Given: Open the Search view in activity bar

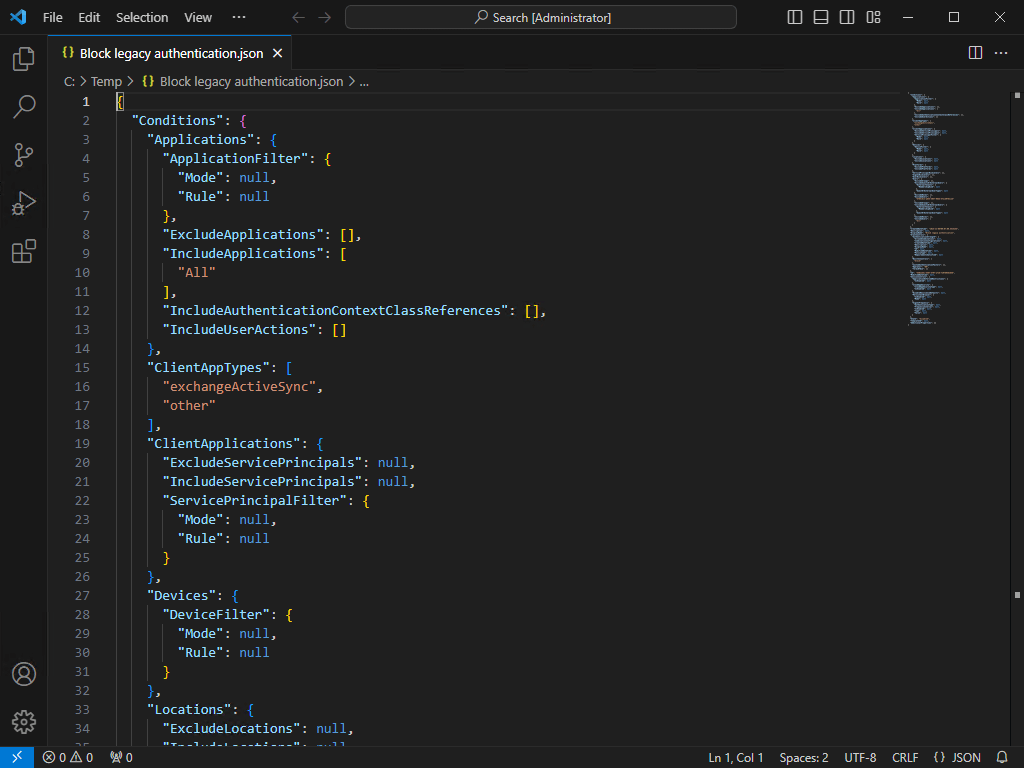Looking at the screenshot, I should tap(24, 107).
